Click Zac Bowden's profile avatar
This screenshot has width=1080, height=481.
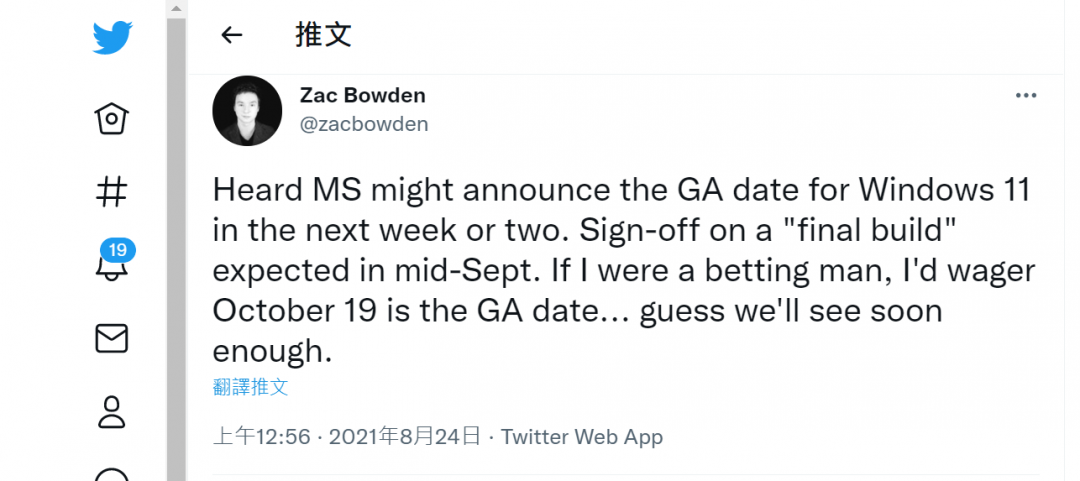click(247, 110)
